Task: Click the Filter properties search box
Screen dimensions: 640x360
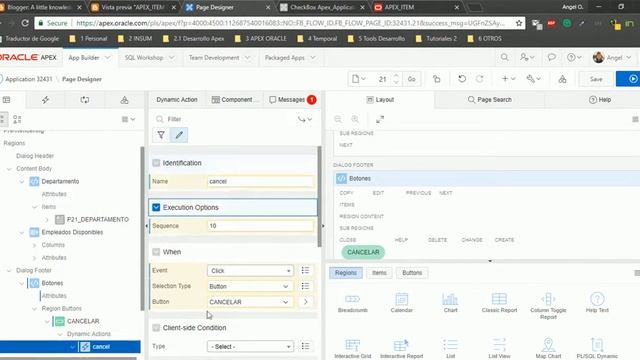Action: pos(224,119)
